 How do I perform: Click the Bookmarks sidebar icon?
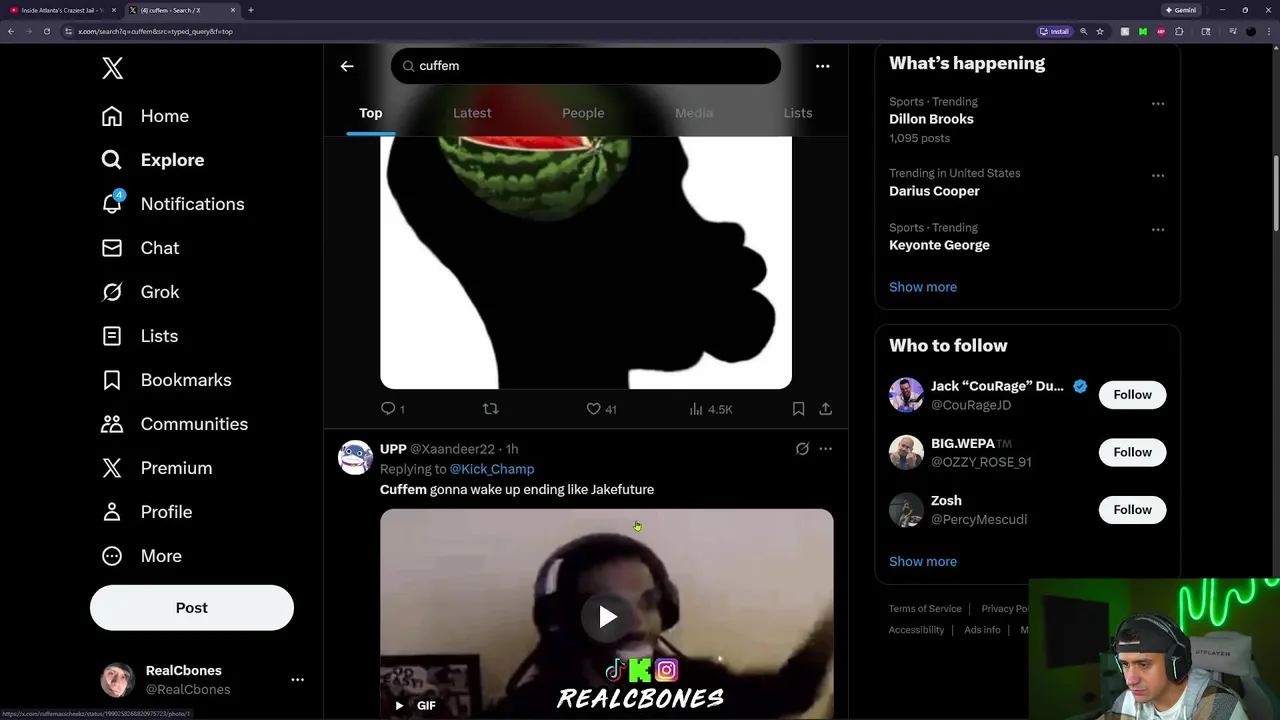coord(112,380)
